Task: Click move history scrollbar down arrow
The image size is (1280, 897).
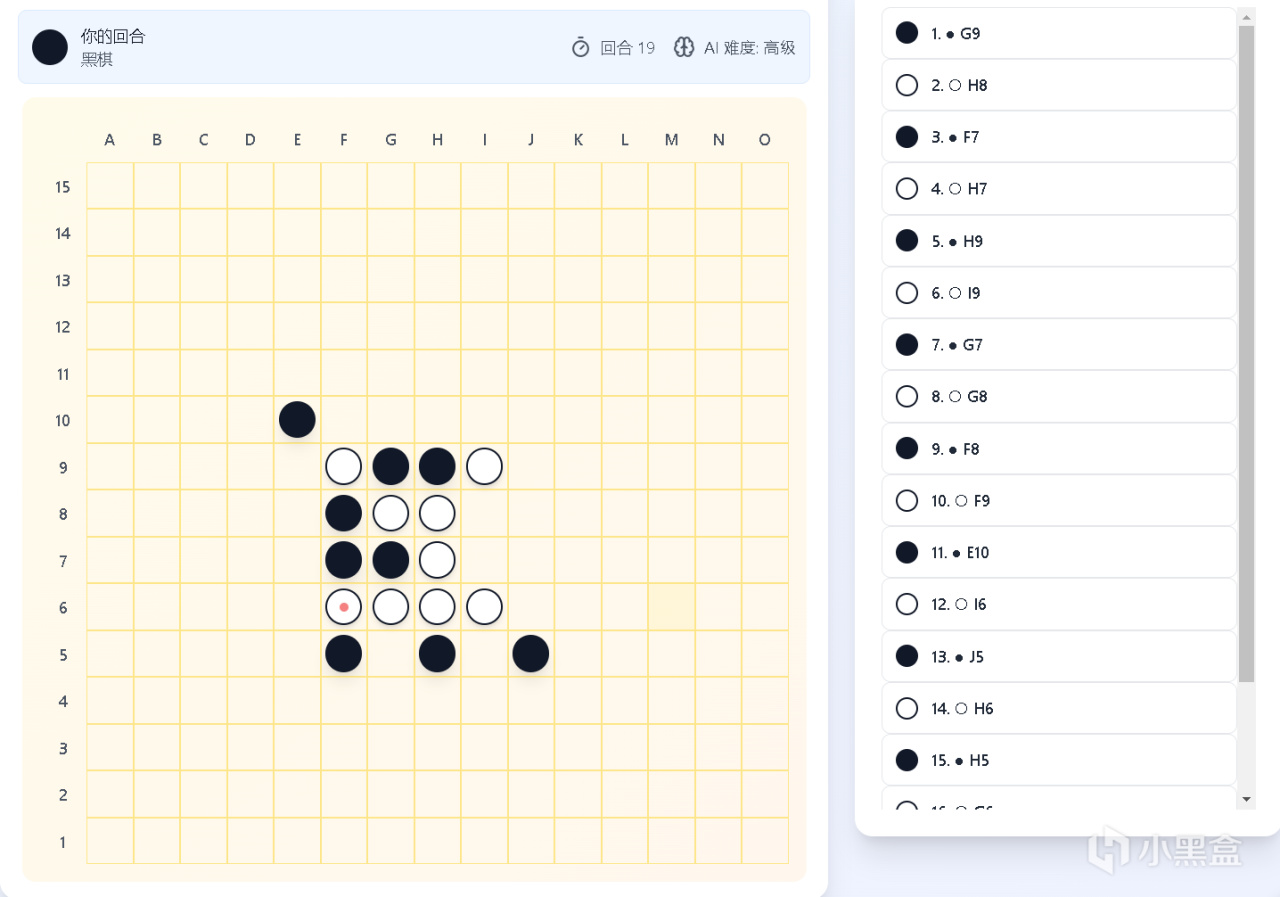Action: coord(1246,799)
